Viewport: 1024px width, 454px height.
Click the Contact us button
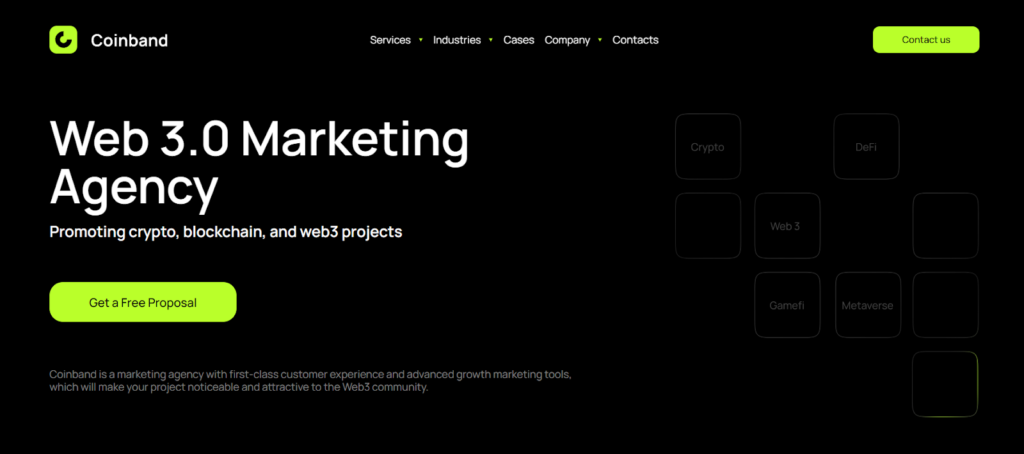(926, 40)
